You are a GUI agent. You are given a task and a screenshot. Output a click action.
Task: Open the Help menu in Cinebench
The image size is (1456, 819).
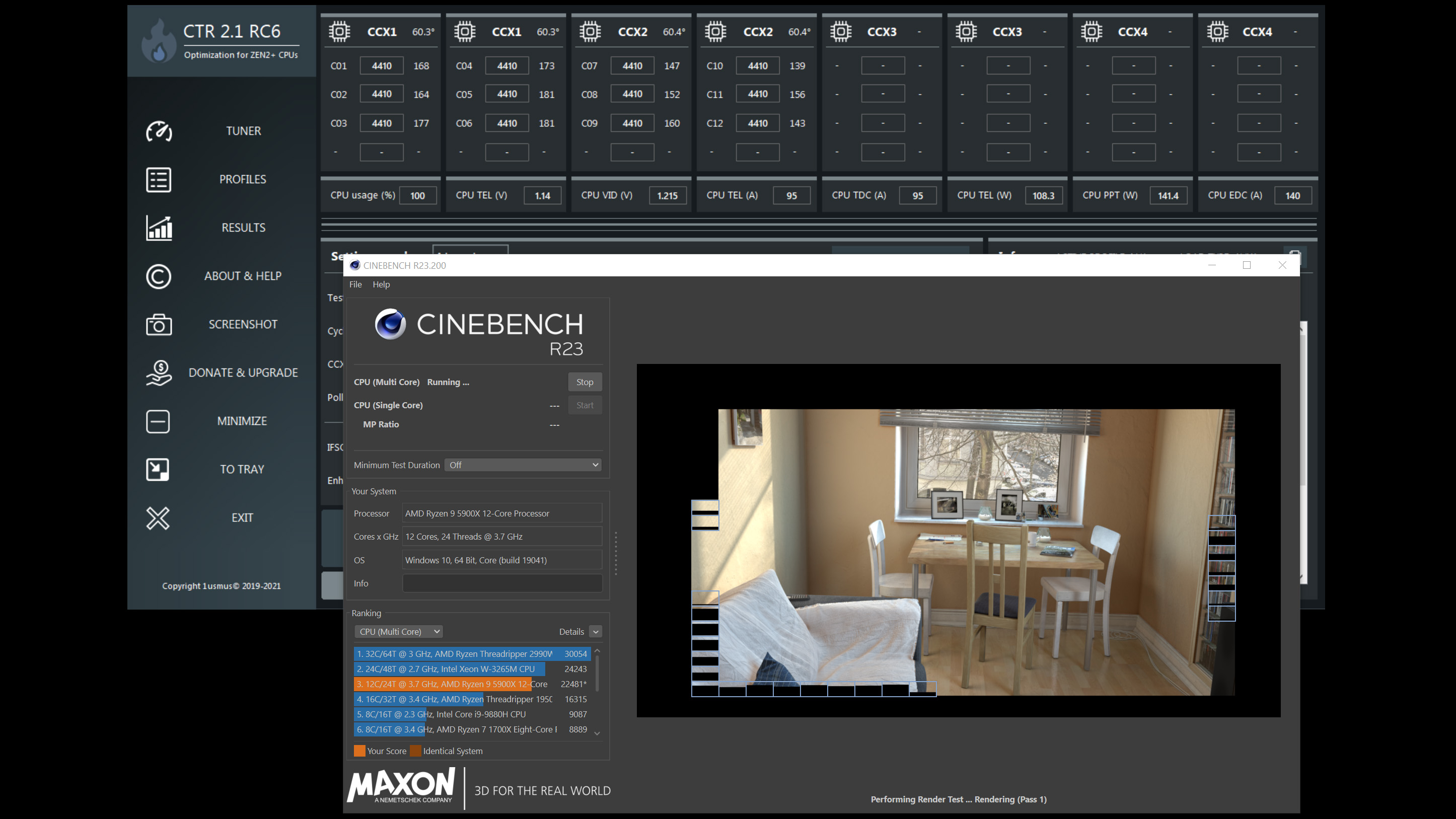coord(381,284)
